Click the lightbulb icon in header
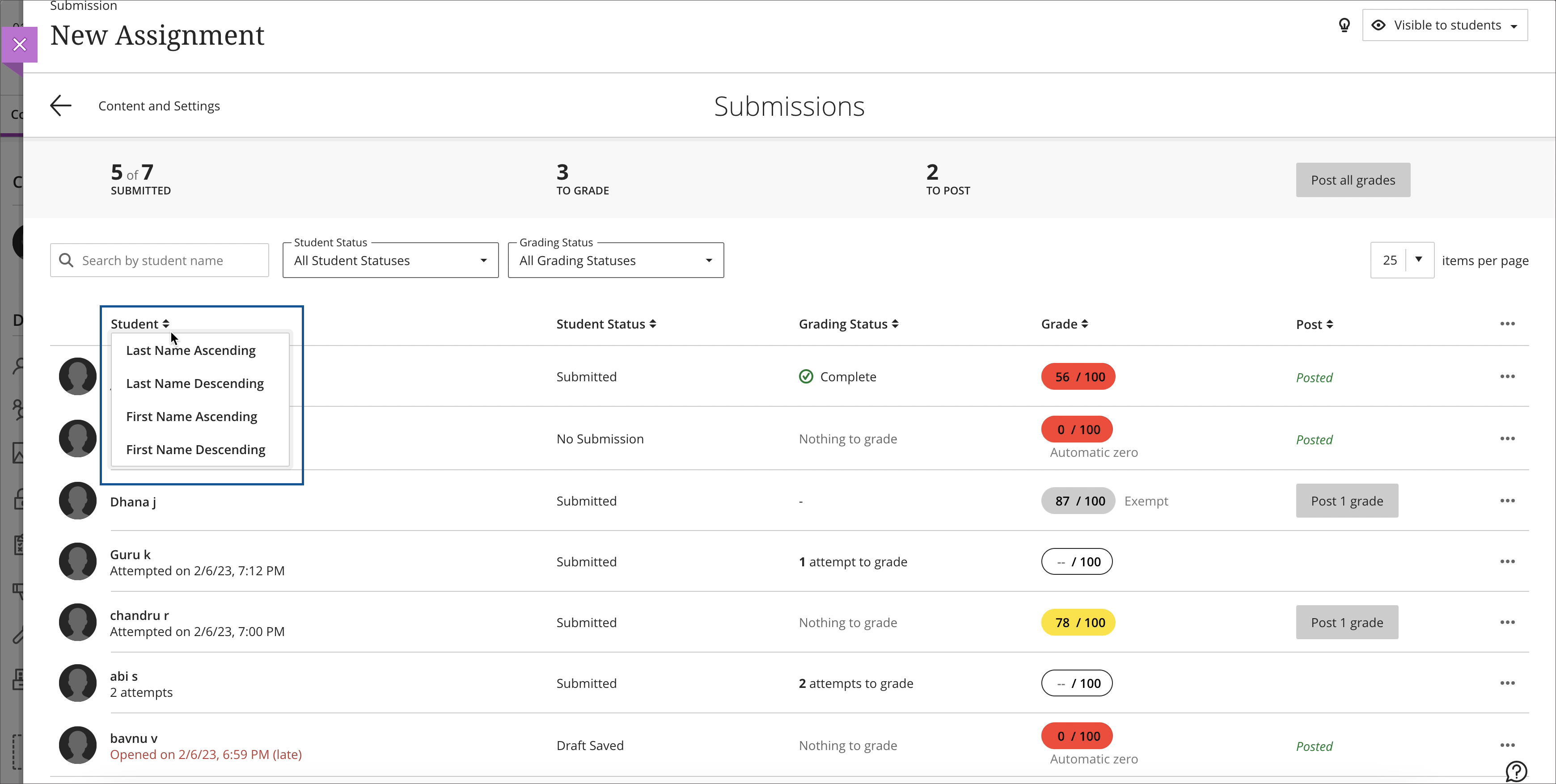This screenshot has width=1556, height=784. click(x=1344, y=25)
